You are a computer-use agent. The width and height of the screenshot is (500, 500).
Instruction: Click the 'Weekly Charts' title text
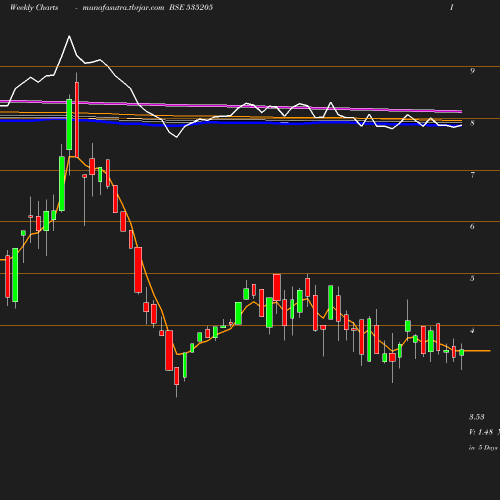click(34, 7)
